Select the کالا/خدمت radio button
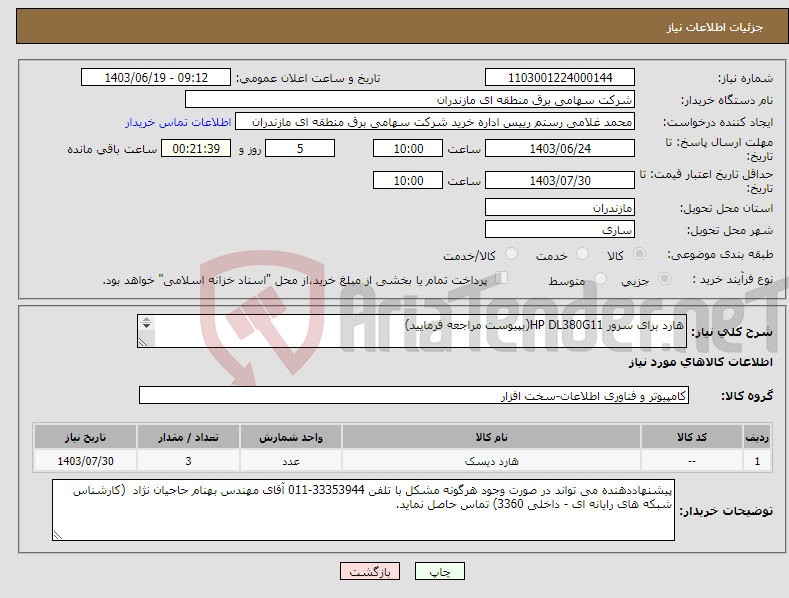 click(511, 254)
